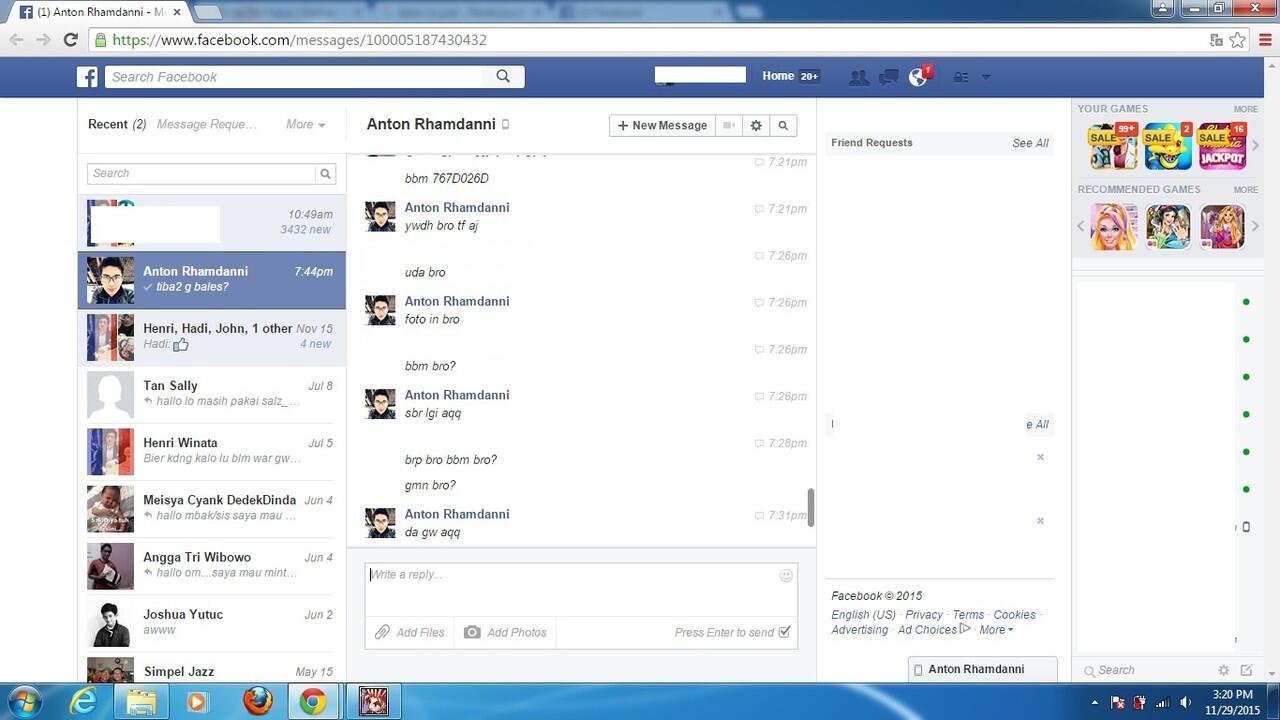Open Chrome menu hamburger icon
The height and width of the screenshot is (720, 1280).
[x=1264, y=40]
